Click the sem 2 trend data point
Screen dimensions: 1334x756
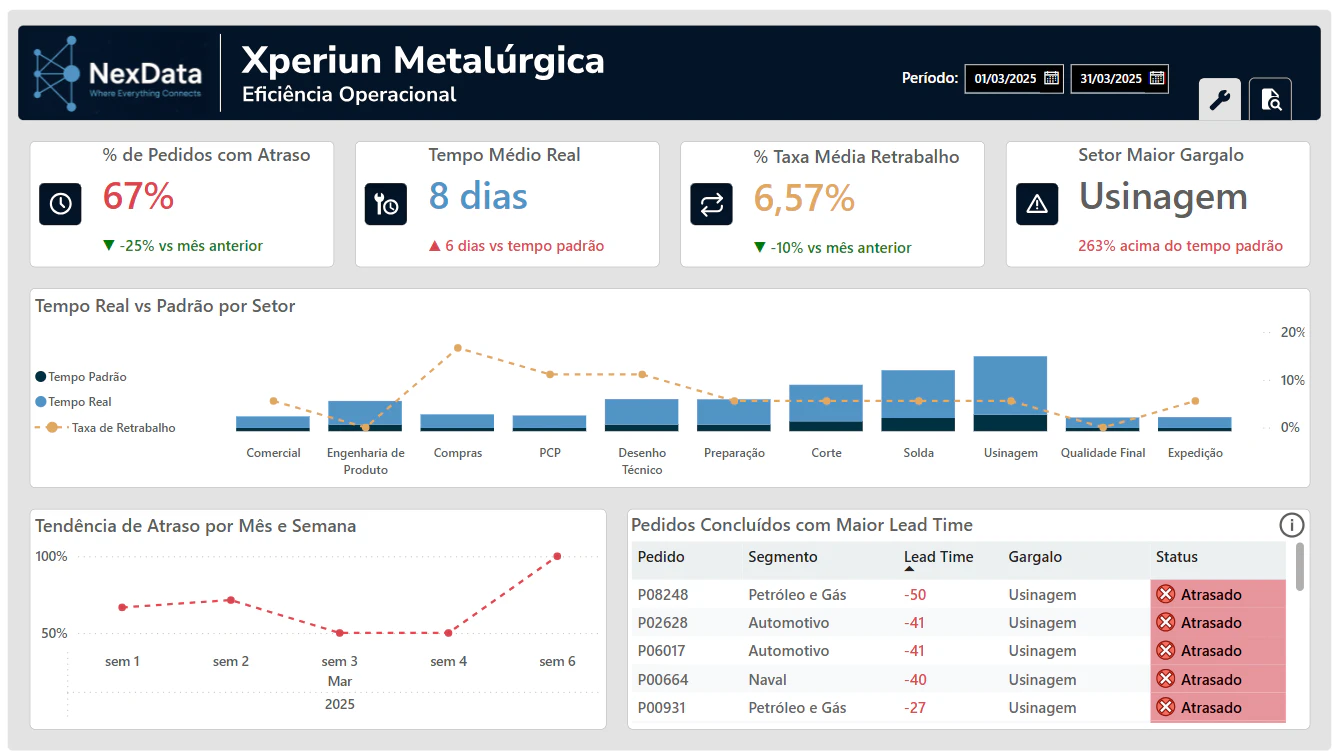(x=231, y=600)
